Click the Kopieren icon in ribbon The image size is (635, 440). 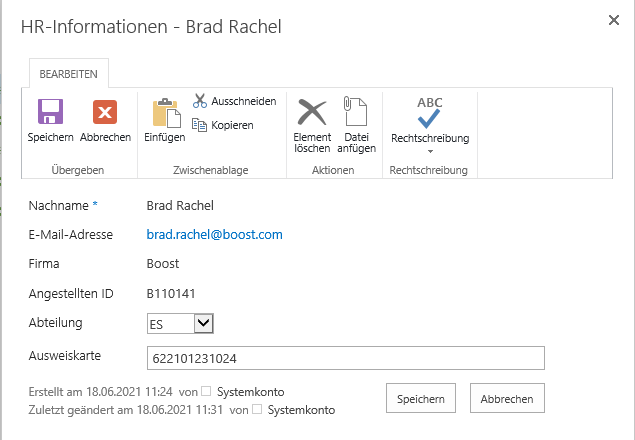[x=199, y=125]
